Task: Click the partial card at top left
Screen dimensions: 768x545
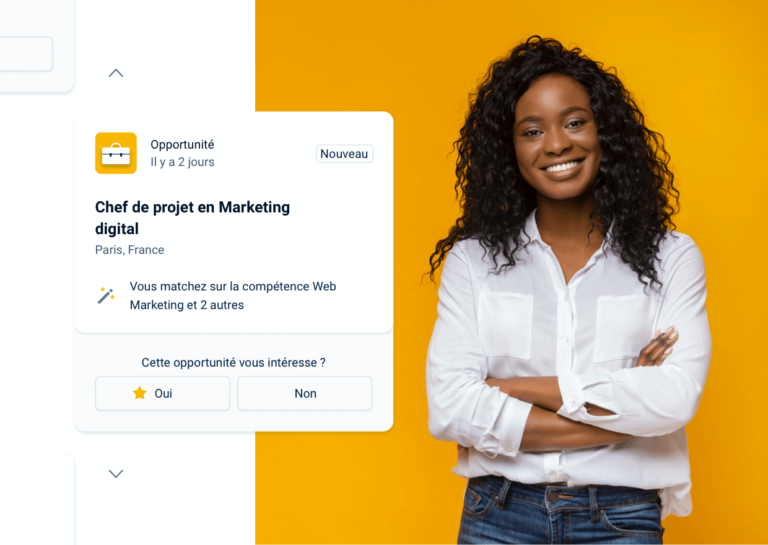Action: click(x=37, y=46)
